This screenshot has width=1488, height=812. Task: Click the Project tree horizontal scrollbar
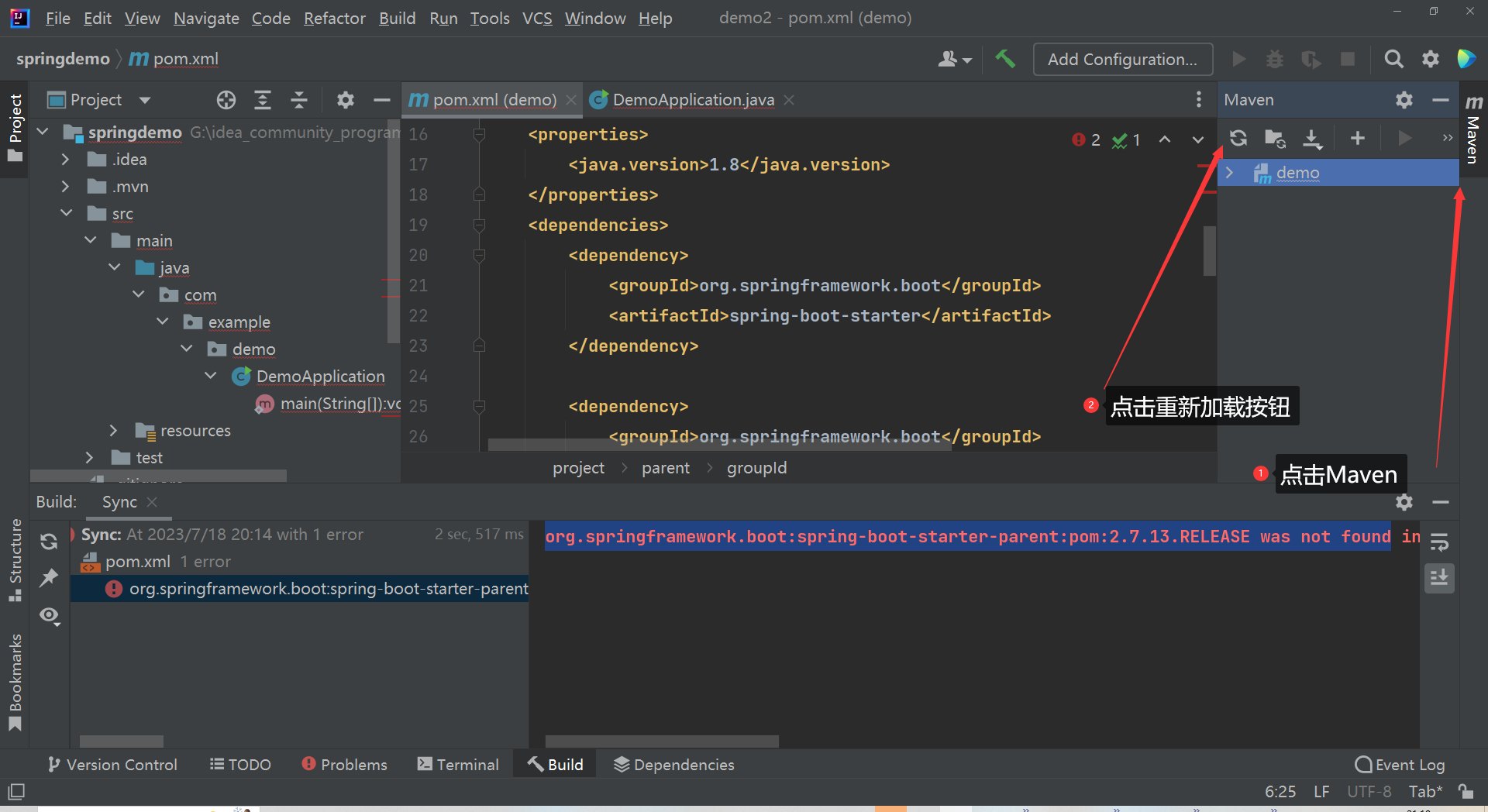[158, 476]
